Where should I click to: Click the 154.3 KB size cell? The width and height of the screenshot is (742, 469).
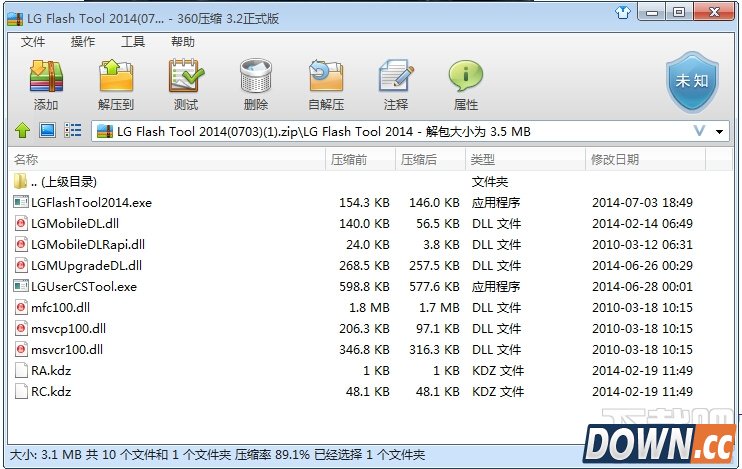364,203
